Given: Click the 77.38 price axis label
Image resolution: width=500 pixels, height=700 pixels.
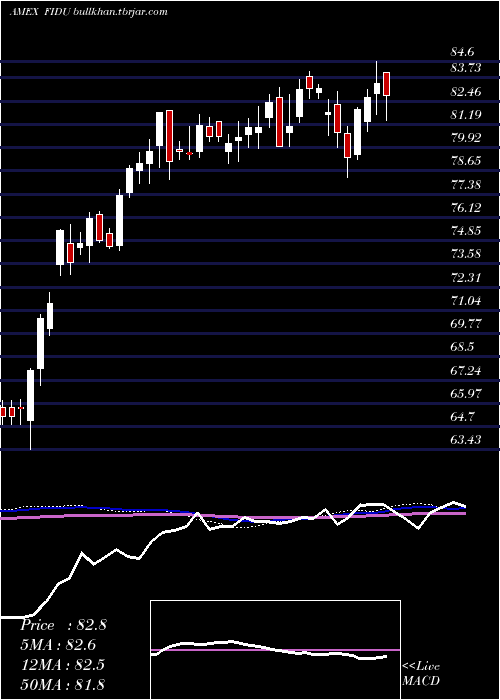Looking at the screenshot, I should click(466, 184).
